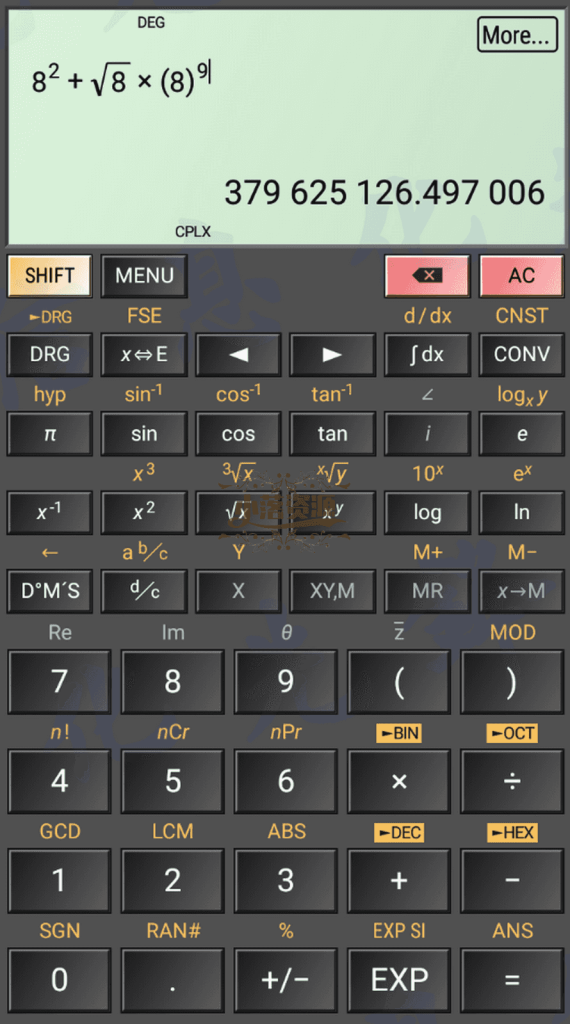The height and width of the screenshot is (1024, 570).
Task: Clear everything with AC button
Action: coord(521,276)
